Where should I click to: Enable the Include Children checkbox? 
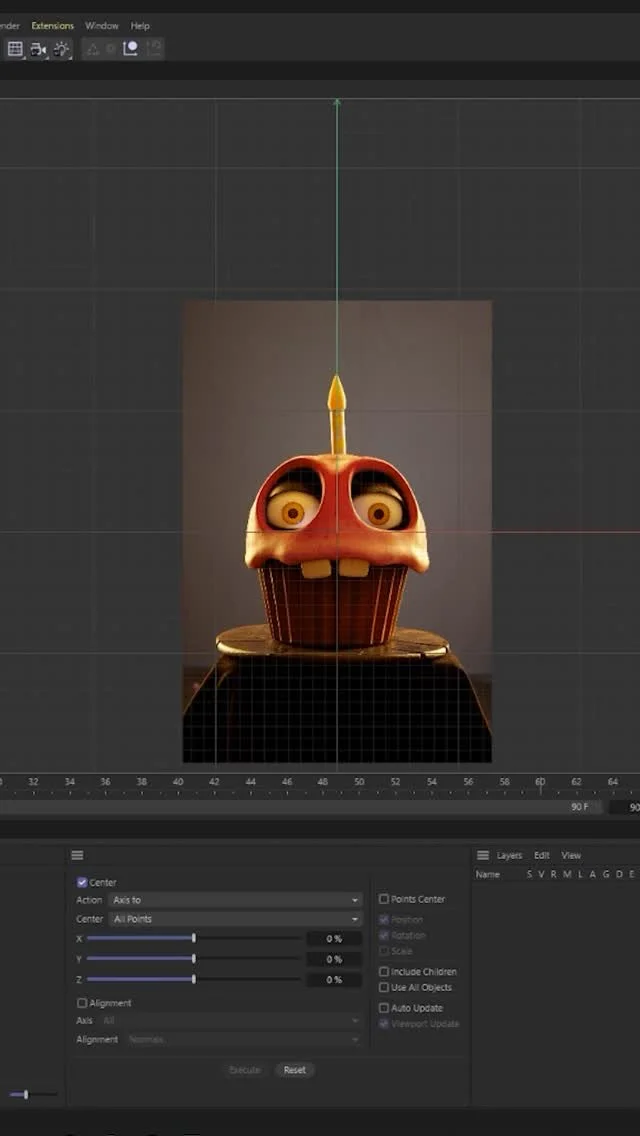coord(384,972)
